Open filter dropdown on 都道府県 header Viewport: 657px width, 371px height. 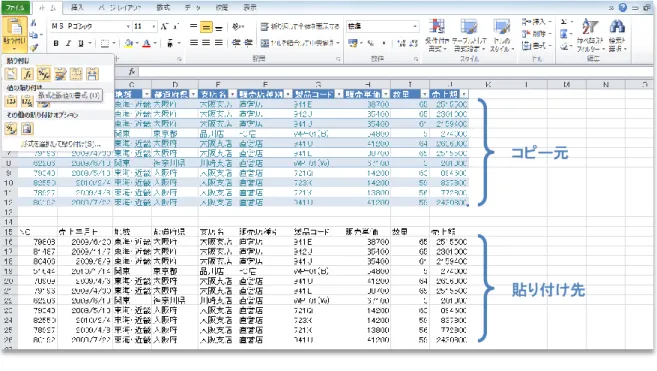193,94
